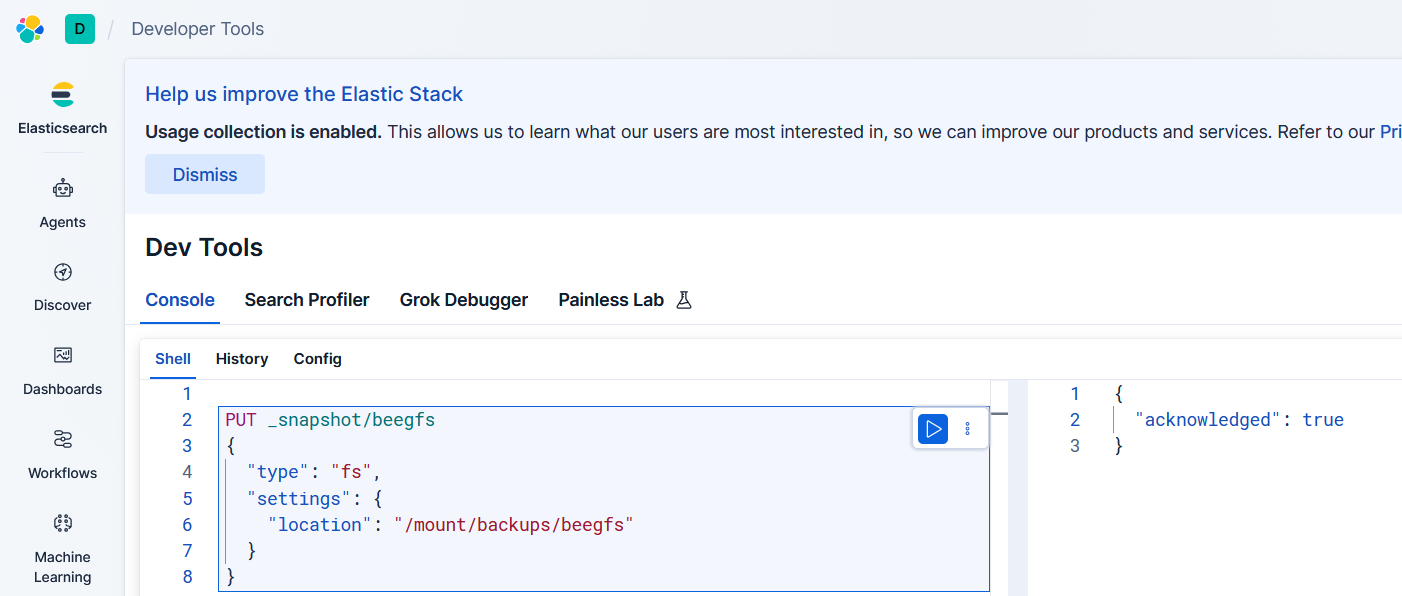Select the Shell sub-tab
1402x596 pixels.
pyautogui.click(x=173, y=359)
